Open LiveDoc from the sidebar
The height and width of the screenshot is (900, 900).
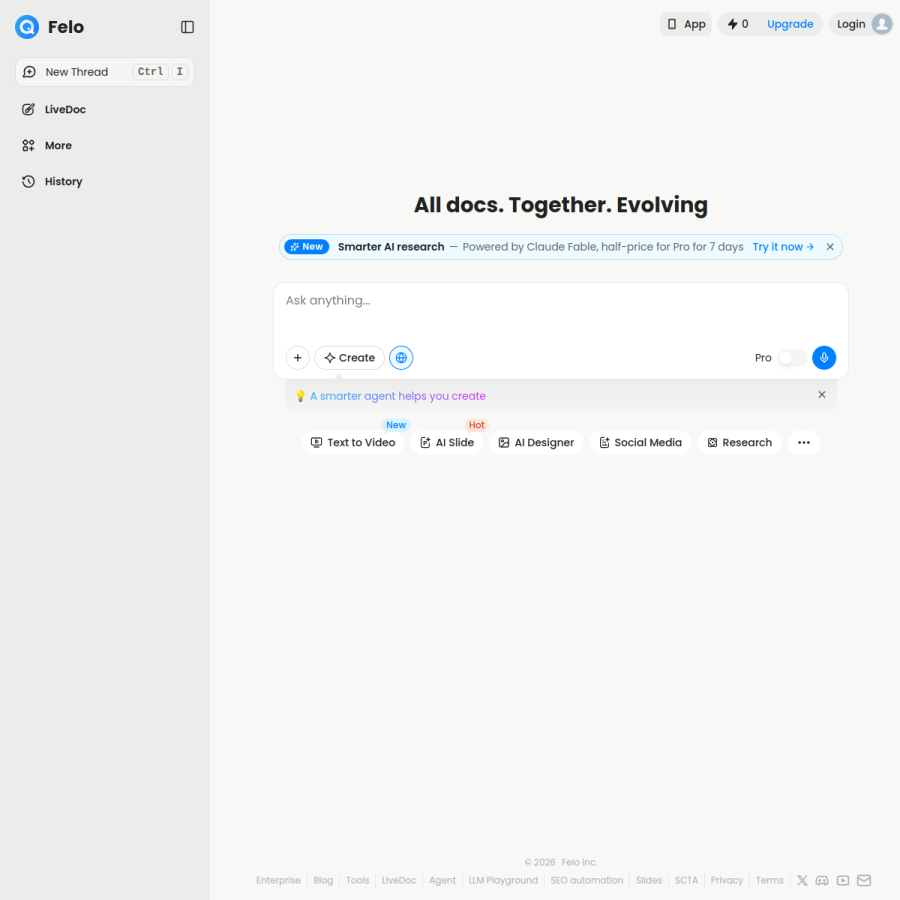pos(65,109)
